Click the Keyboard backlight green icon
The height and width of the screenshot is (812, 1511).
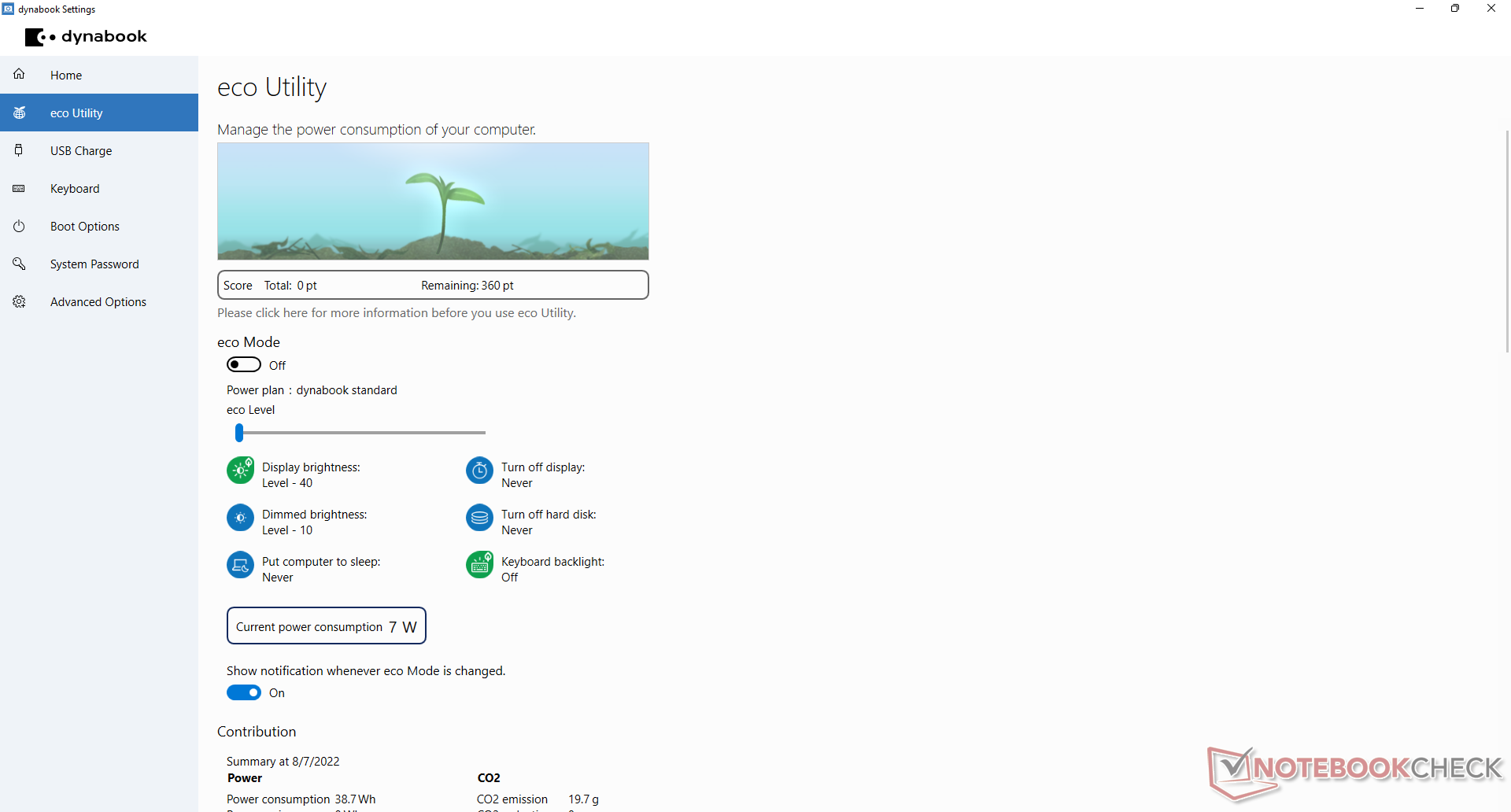479,565
